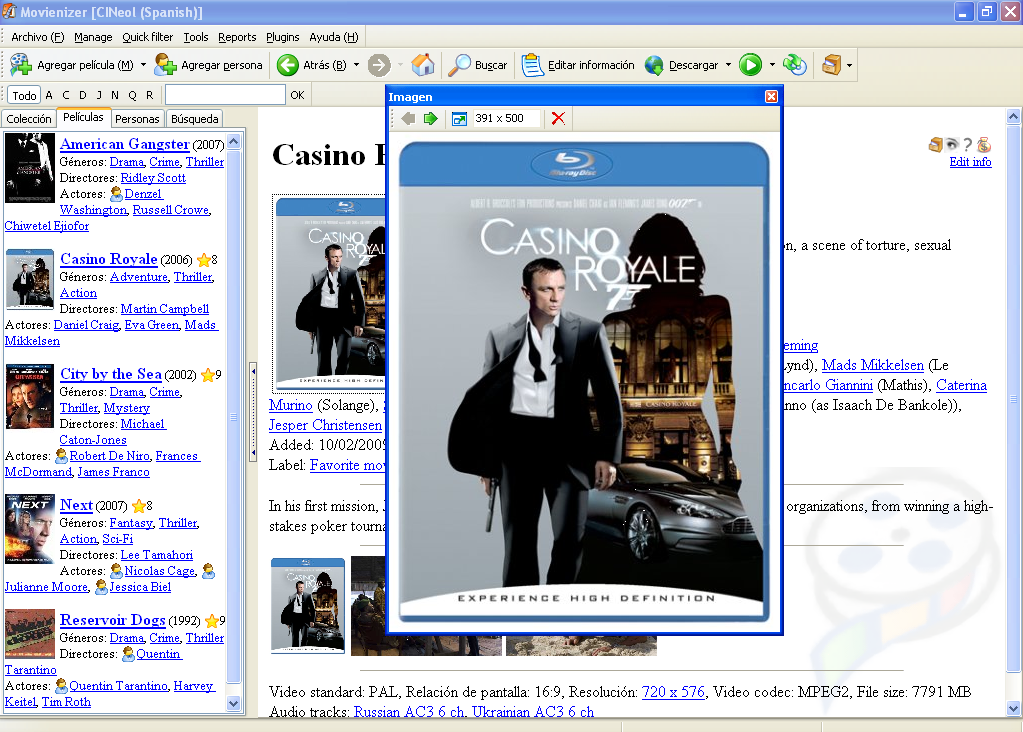Viewport: 1023px width, 732px height.
Task: Filter movie list by letter N
Action: [115, 95]
